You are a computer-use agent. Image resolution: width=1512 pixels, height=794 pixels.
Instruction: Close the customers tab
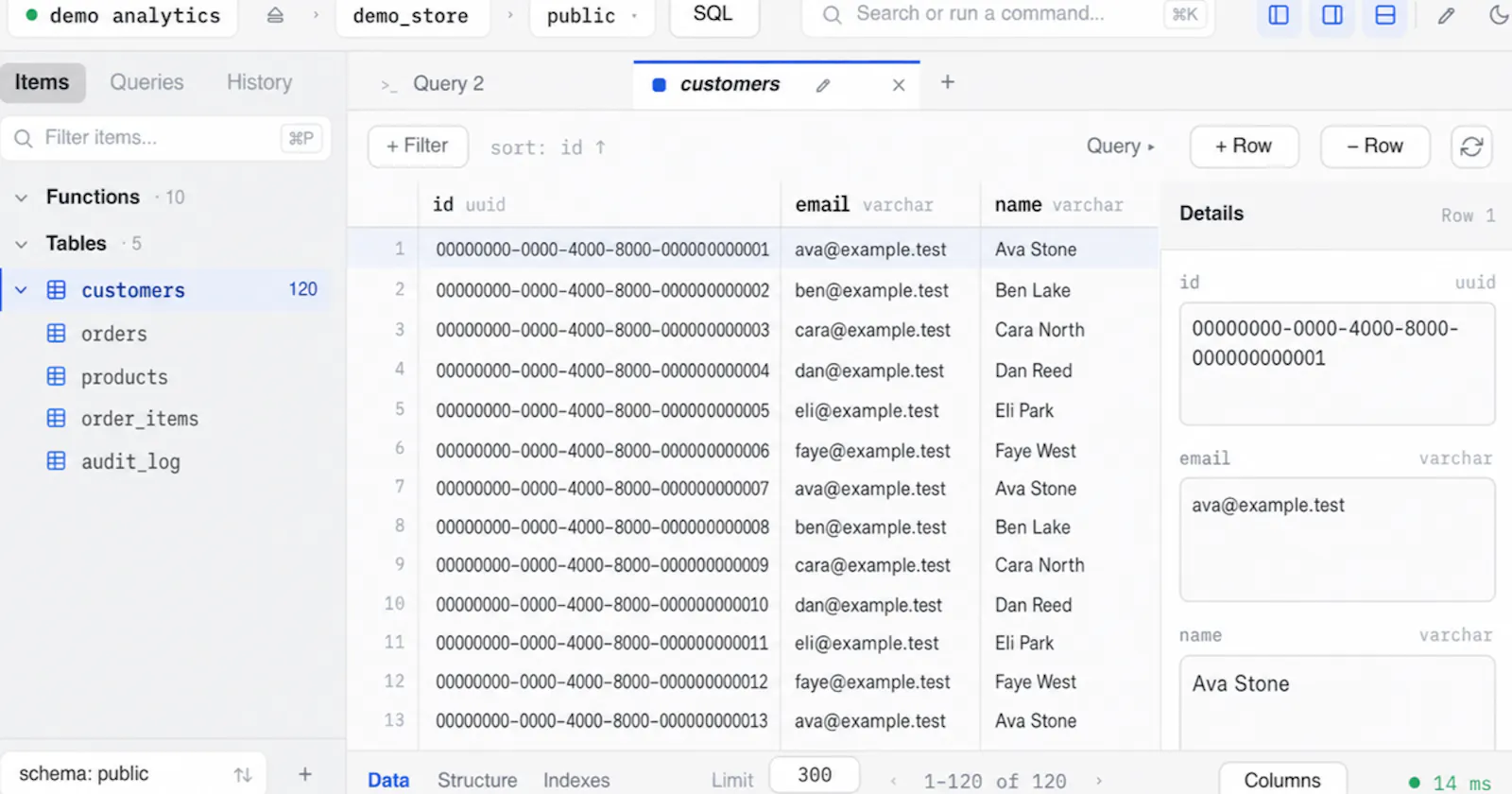point(899,85)
